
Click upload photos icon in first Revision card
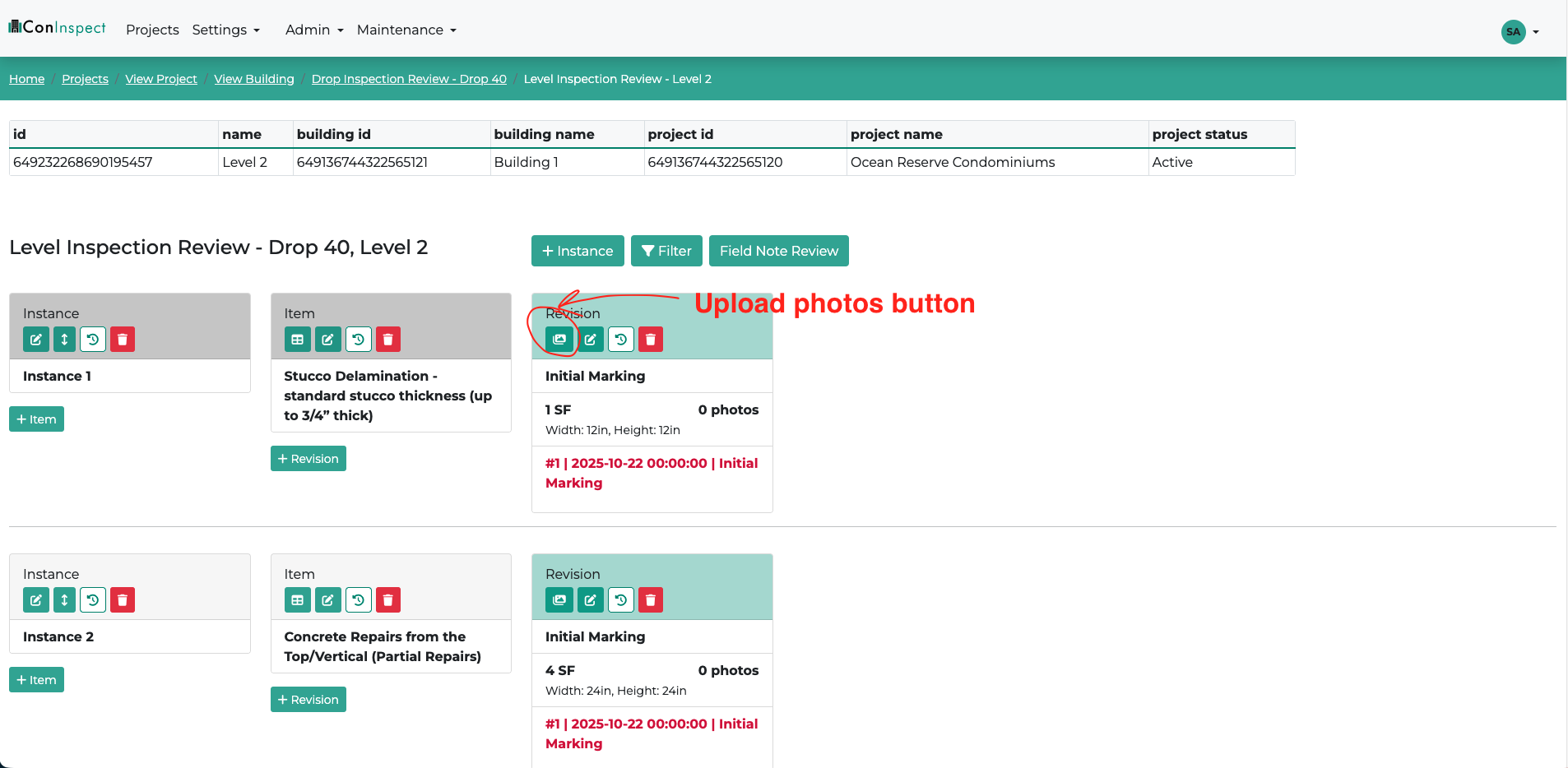pyautogui.click(x=559, y=340)
